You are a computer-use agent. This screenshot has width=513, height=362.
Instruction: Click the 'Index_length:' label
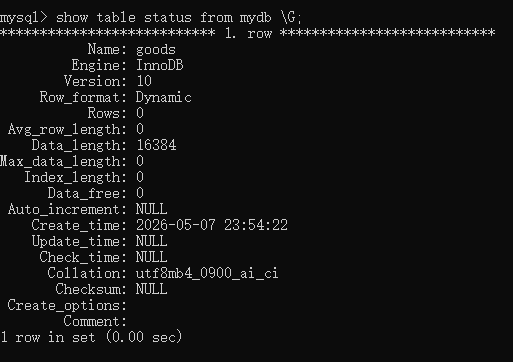click(76, 178)
